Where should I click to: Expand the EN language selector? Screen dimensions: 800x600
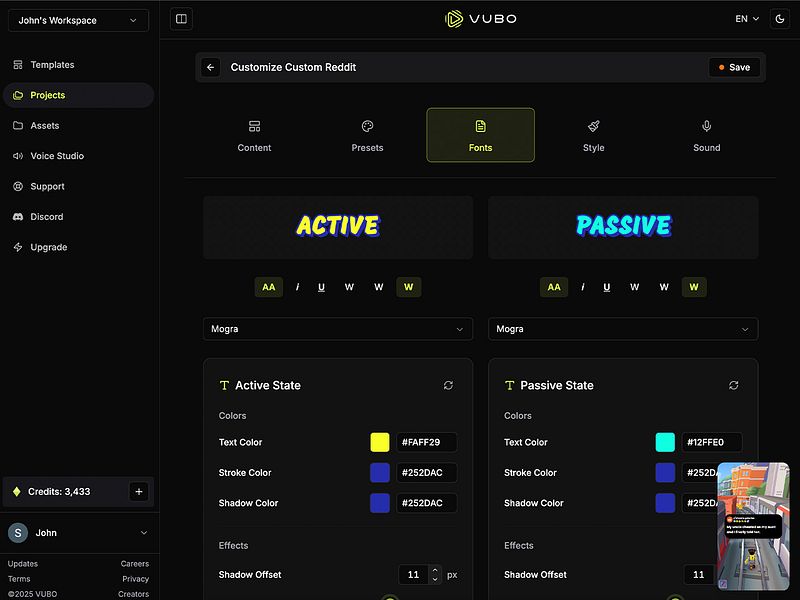click(x=744, y=18)
